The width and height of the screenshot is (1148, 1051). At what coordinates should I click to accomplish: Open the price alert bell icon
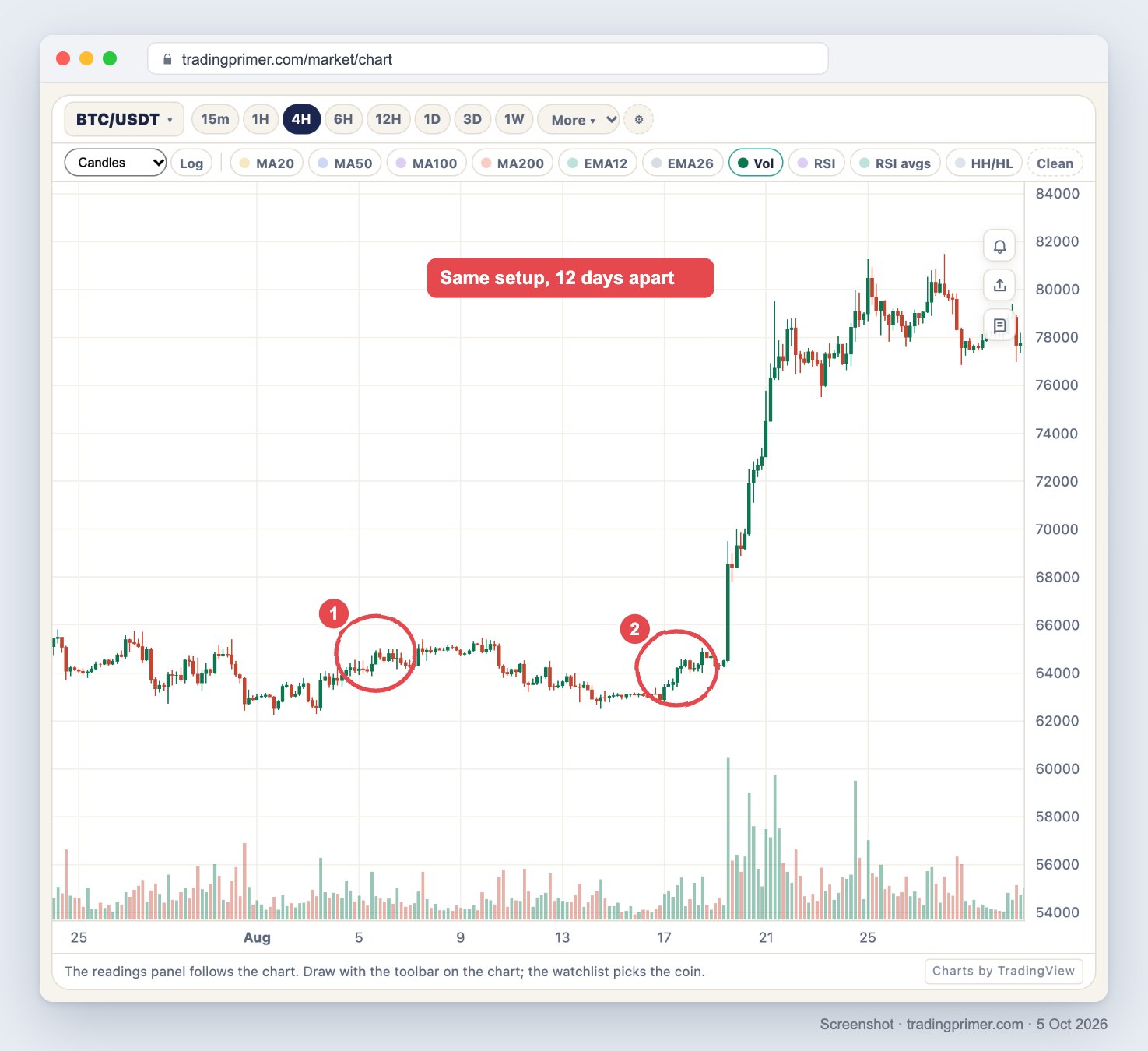click(x=999, y=247)
